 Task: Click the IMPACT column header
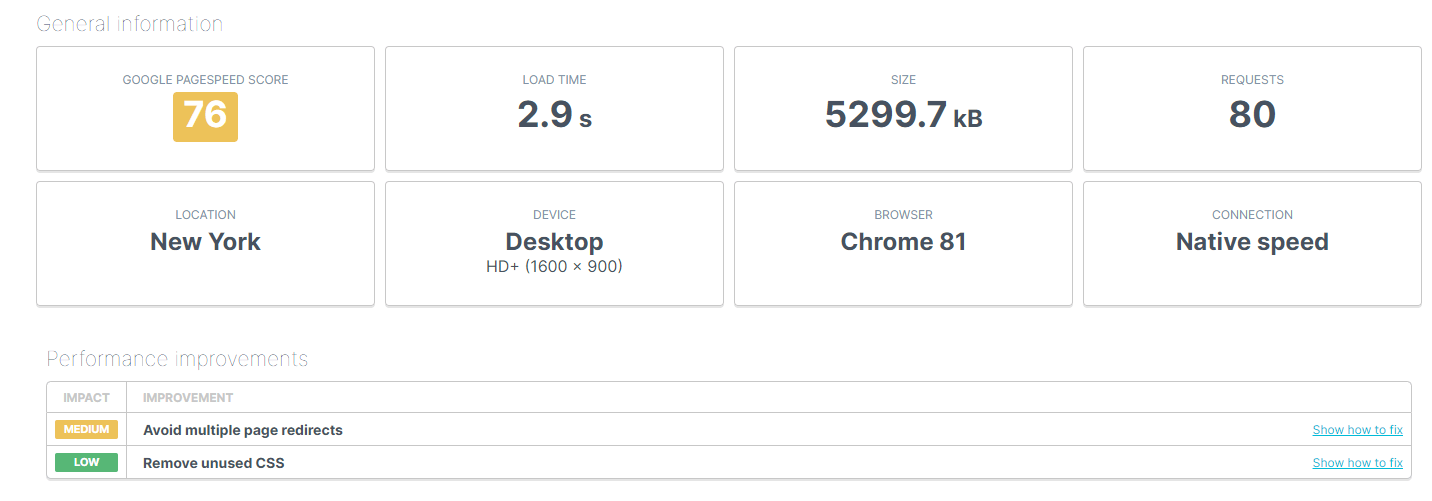(x=86, y=398)
